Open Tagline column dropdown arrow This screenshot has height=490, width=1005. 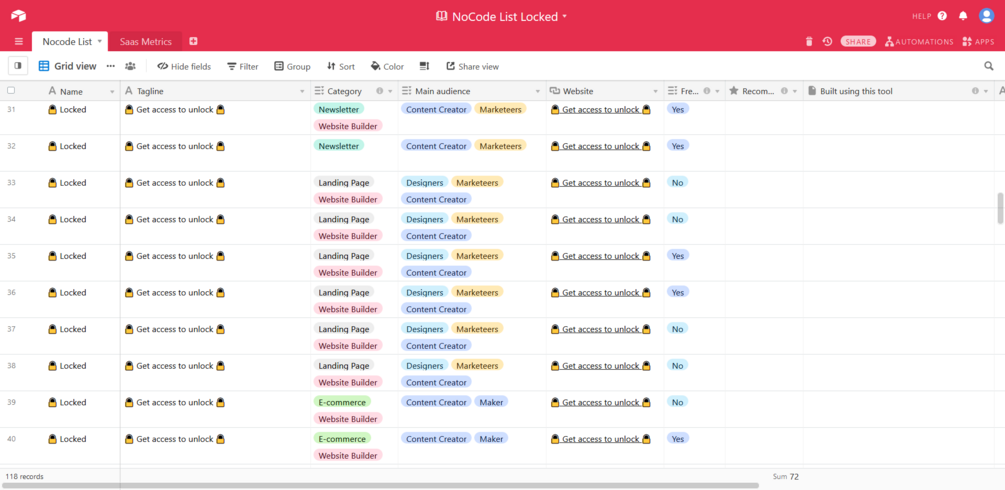[303, 92]
